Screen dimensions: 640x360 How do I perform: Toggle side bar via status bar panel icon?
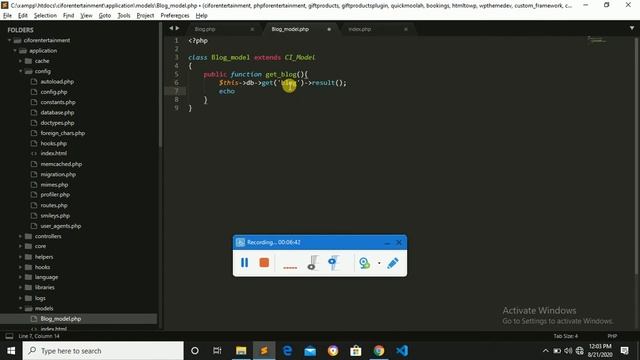click(x=9, y=336)
